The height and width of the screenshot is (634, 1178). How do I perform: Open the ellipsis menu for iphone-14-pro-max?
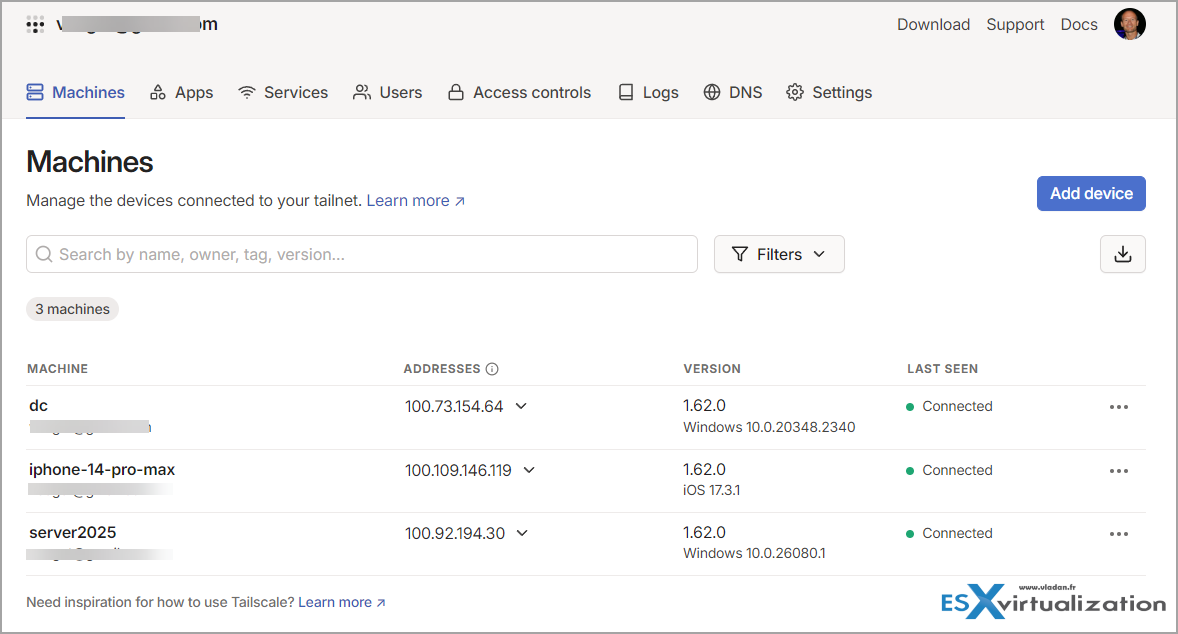(1119, 470)
